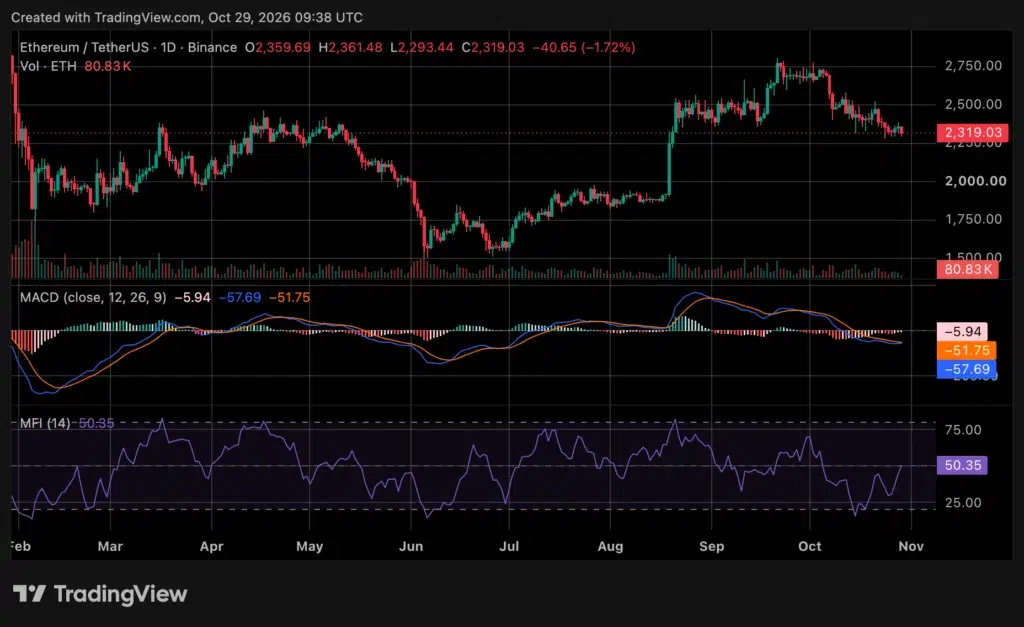
Task: Click the low price L2,293.44
Action: (x=422, y=47)
